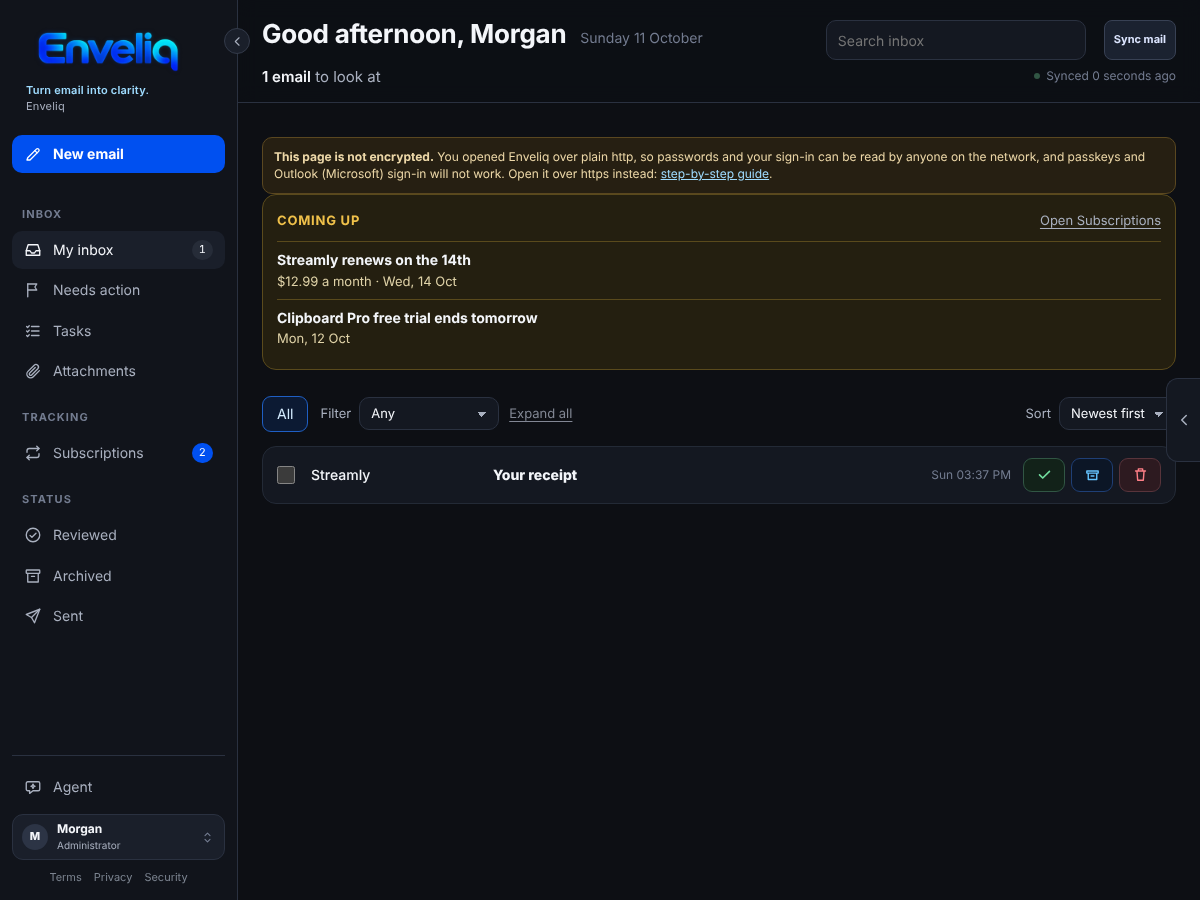The width and height of the screenshot is (1200, 900).
Task: Click the Open Subscriptions link
Action: (x=1100, y=221)
